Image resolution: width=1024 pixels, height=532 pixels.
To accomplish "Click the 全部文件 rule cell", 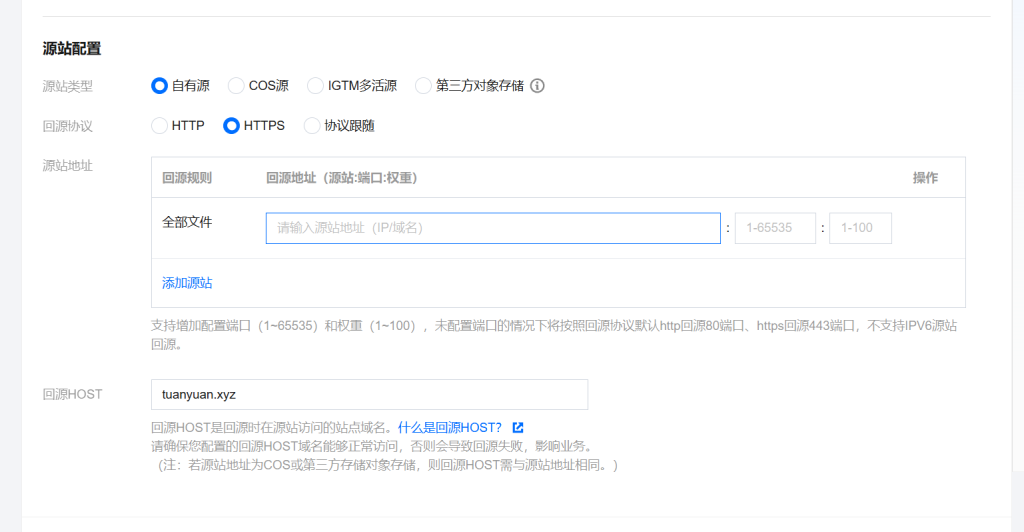I will [187, 222].
